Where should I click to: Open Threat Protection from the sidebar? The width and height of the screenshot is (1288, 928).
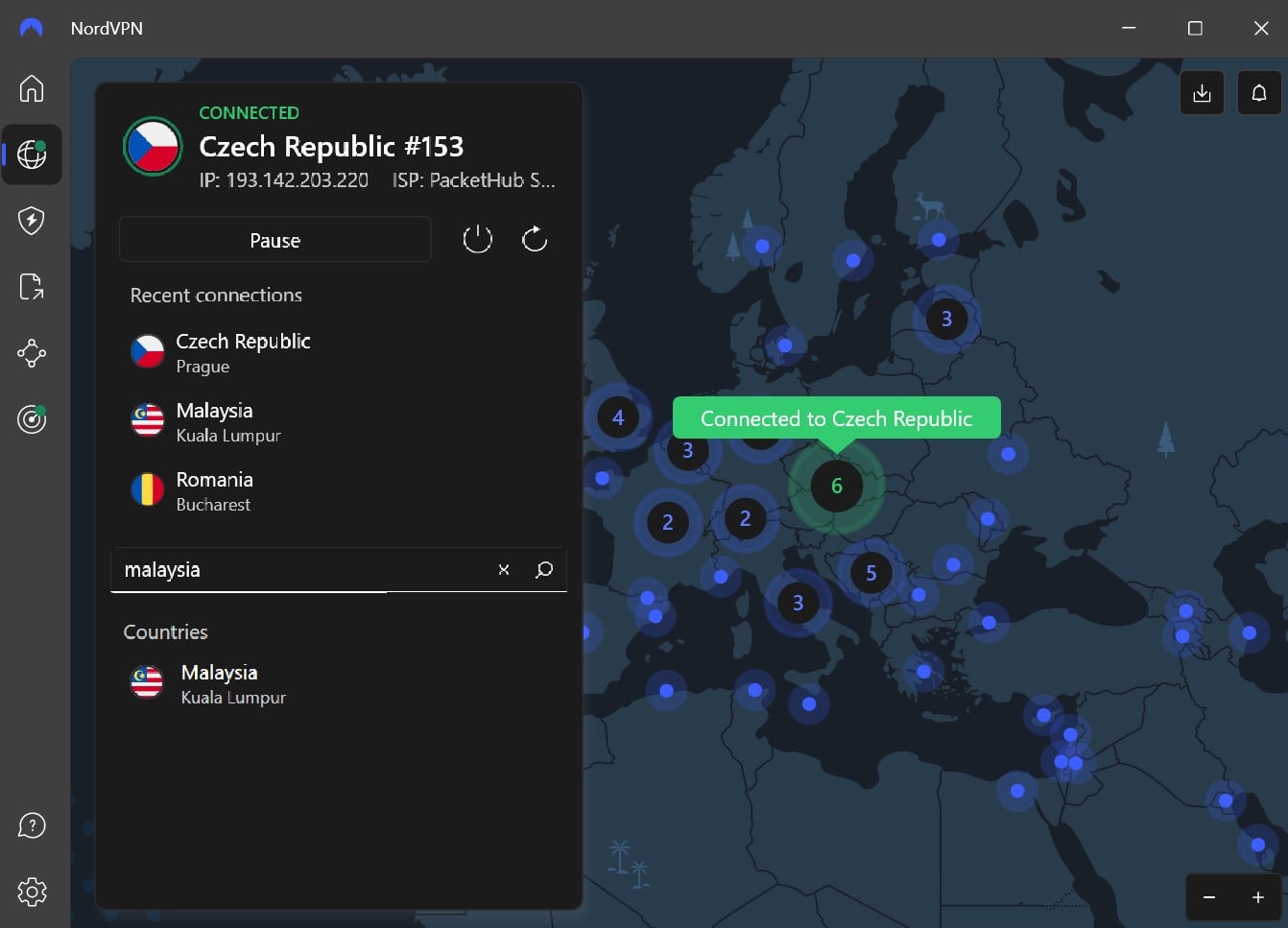(x=32, y=220)
